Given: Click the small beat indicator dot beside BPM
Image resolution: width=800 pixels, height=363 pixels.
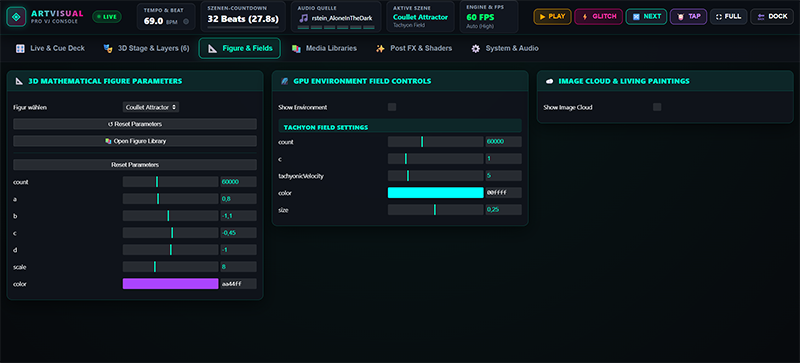Looking at the screenshot, I should pos(186,21).
